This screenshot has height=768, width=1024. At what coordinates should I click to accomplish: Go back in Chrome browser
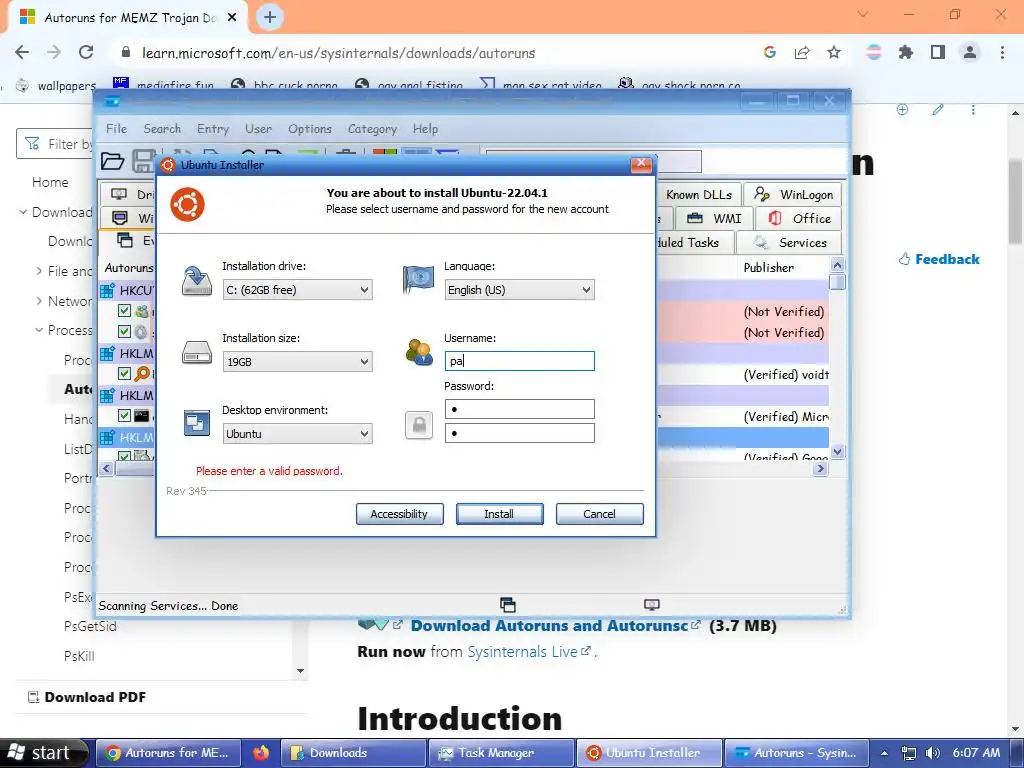click(22, 52)
